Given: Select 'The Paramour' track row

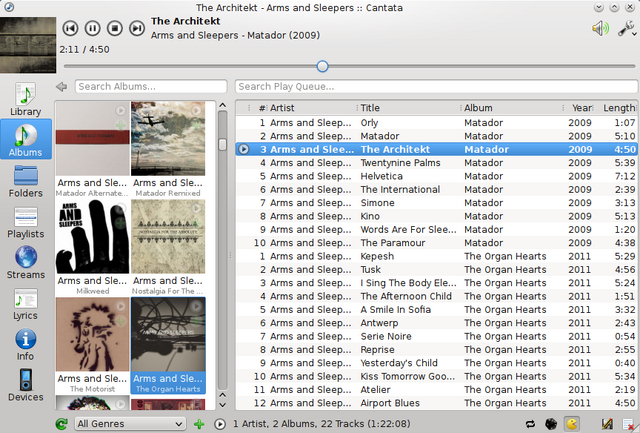Looking at the screenshot, I should click(x=436, y=243).
